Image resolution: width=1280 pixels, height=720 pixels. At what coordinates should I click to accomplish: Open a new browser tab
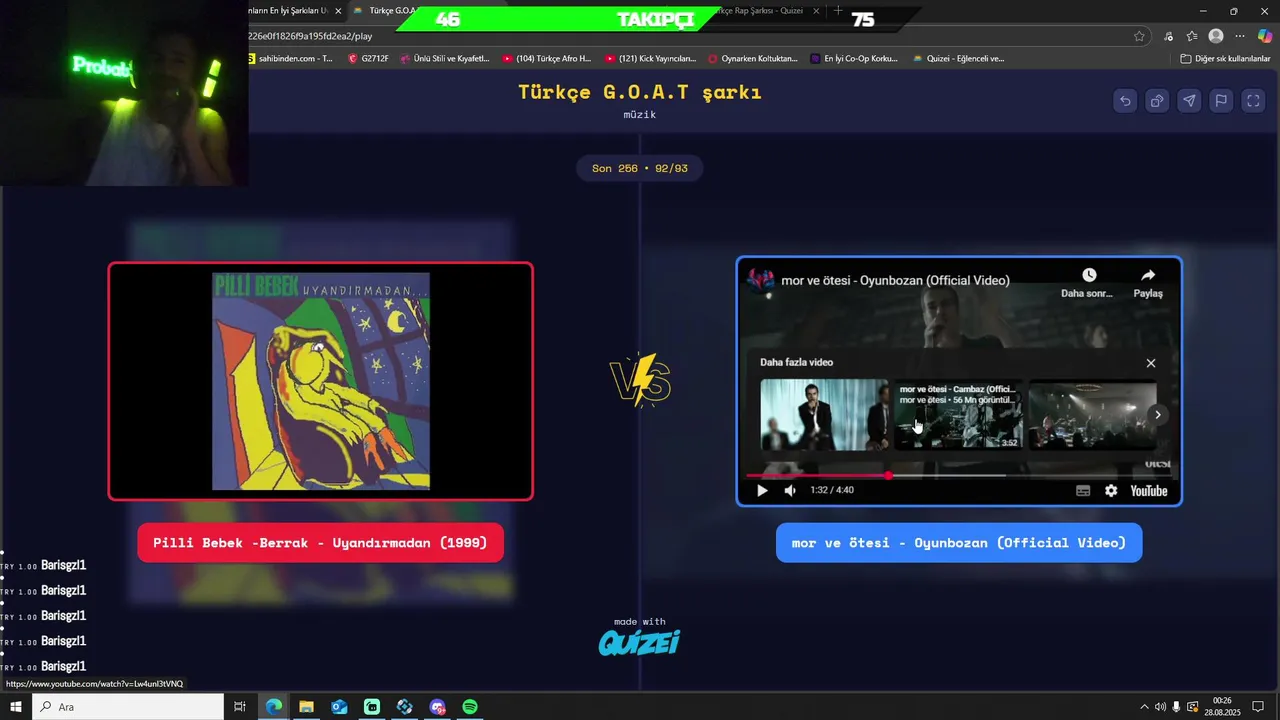click(x=838, y=11)
